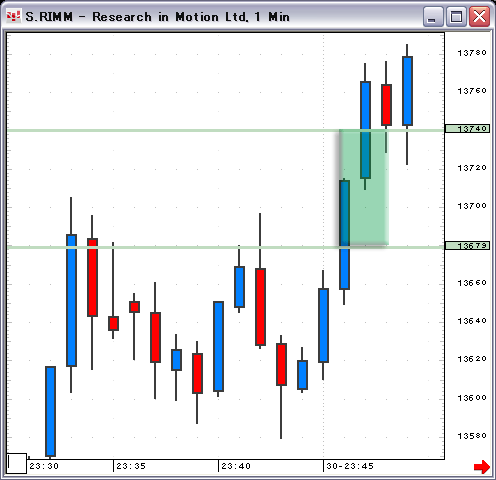The height and width of the screenshot is (480, 496).
Task: Click the 13620 price axis label
Action: coord(472,359)
